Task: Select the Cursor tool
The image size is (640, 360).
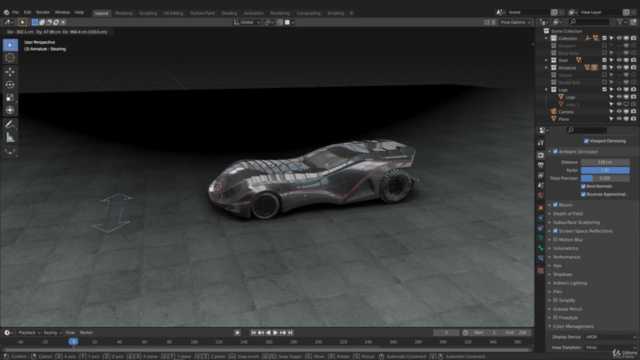Action: [x=10, y=58]
